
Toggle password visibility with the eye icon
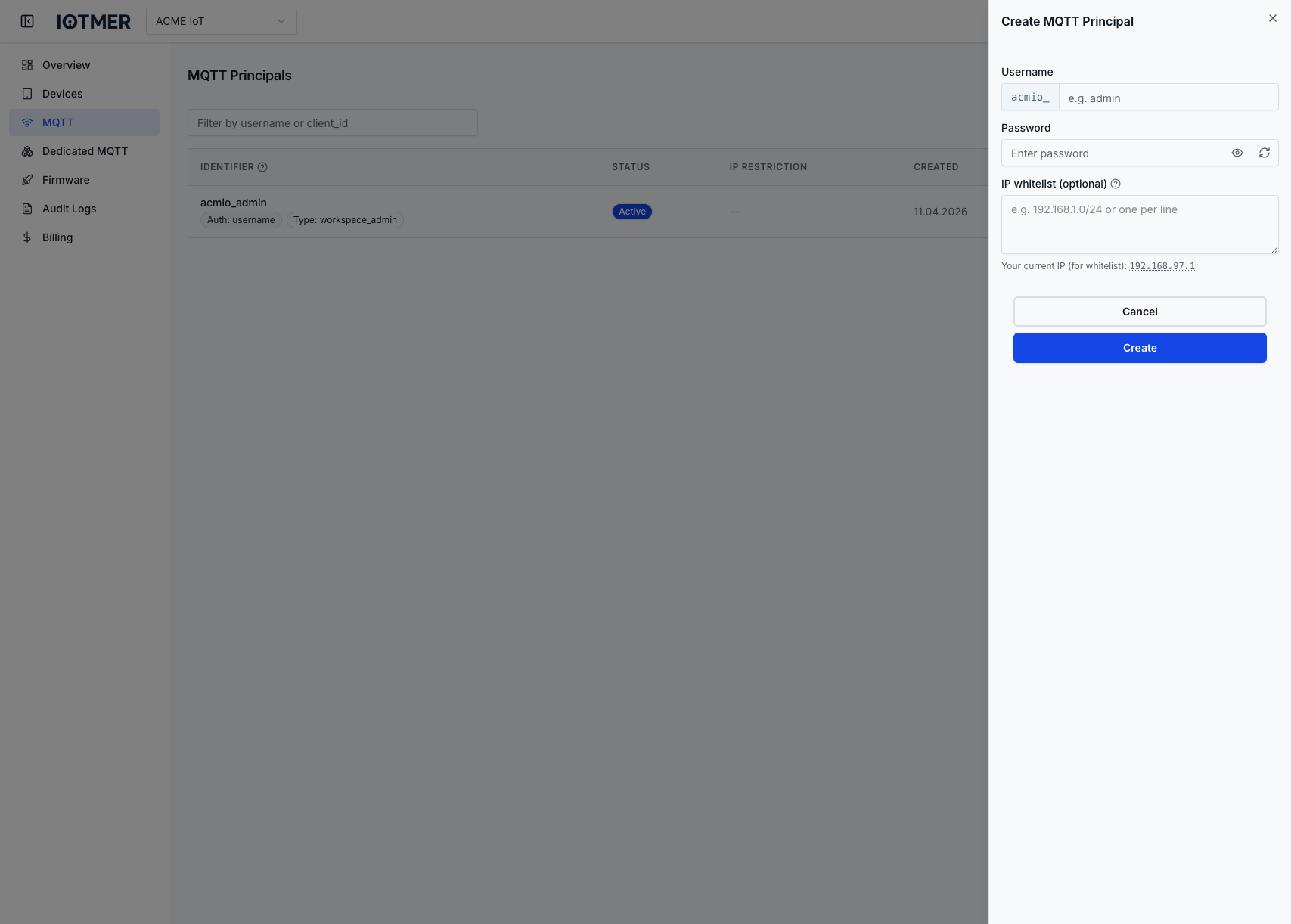click(1237, 153)
